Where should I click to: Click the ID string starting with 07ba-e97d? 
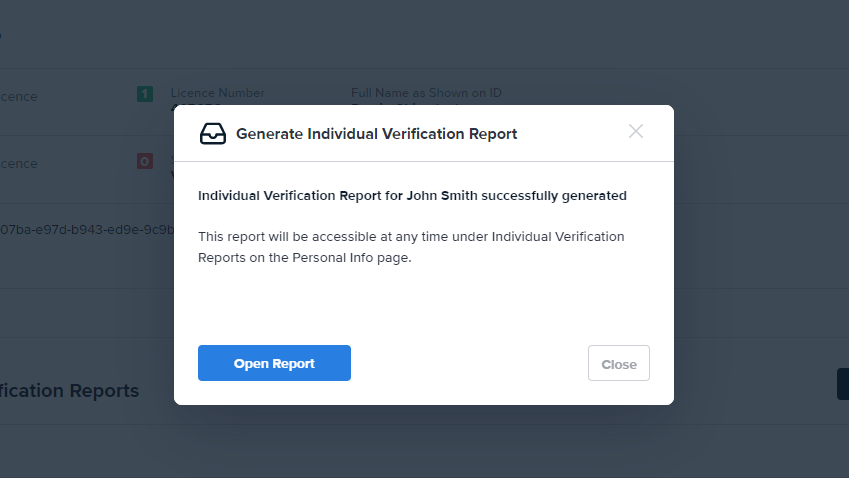point(87,230)
